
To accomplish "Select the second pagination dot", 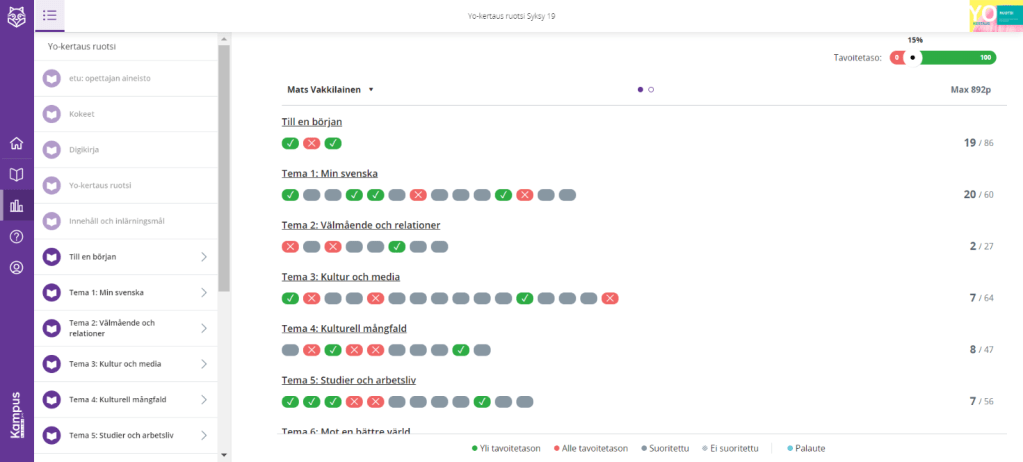I will tap(651, 90).
